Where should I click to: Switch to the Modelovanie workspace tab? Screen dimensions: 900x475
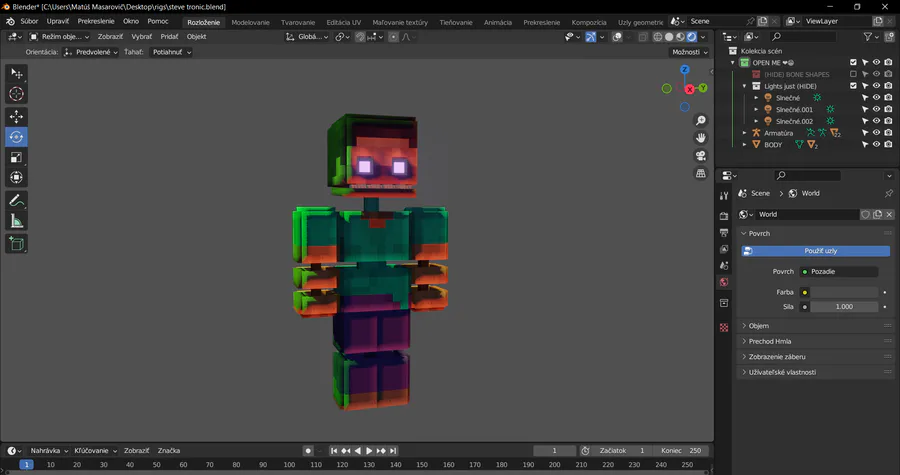250,22
